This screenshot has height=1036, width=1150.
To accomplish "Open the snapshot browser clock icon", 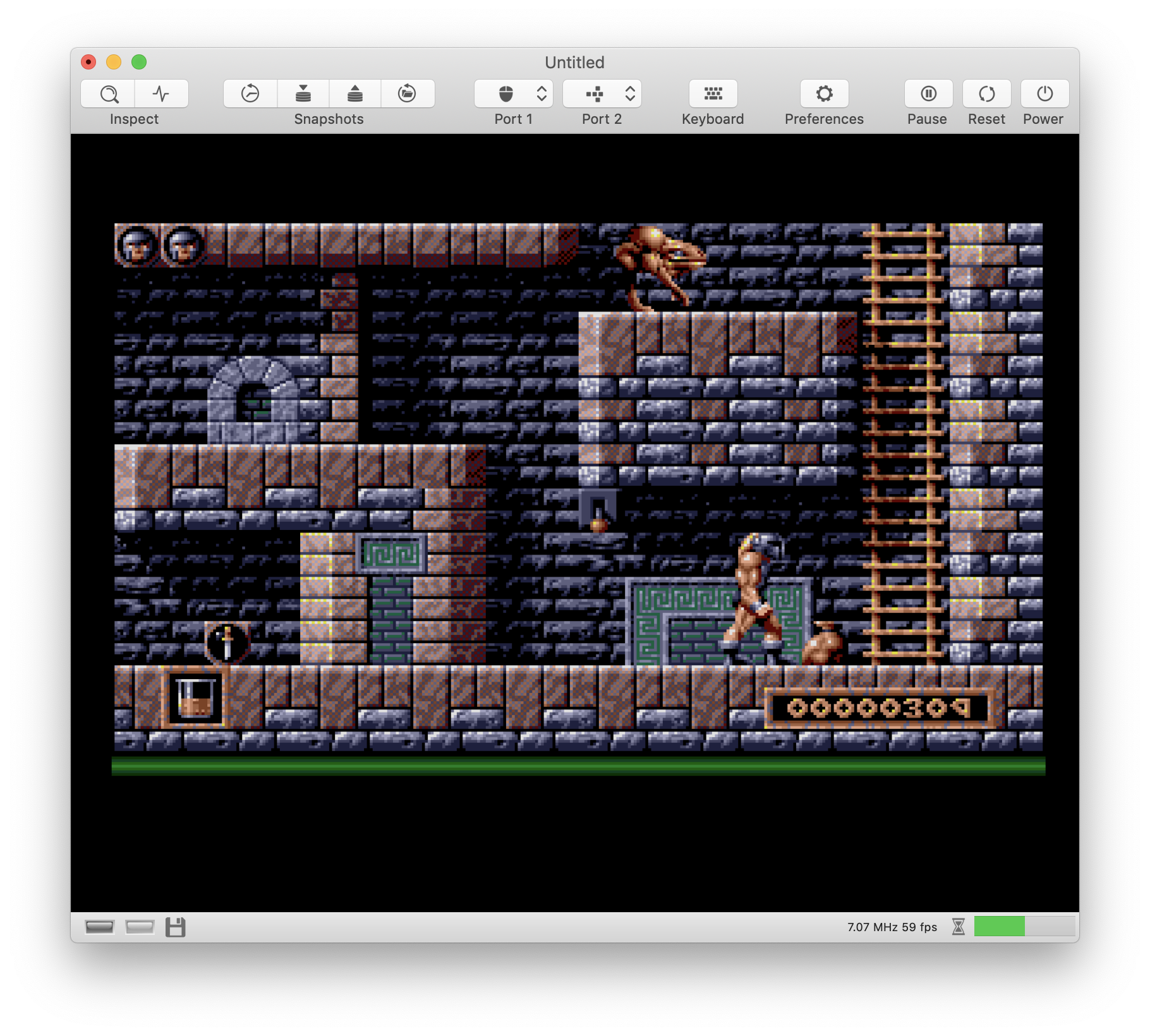I will click(x=250, y=93).
